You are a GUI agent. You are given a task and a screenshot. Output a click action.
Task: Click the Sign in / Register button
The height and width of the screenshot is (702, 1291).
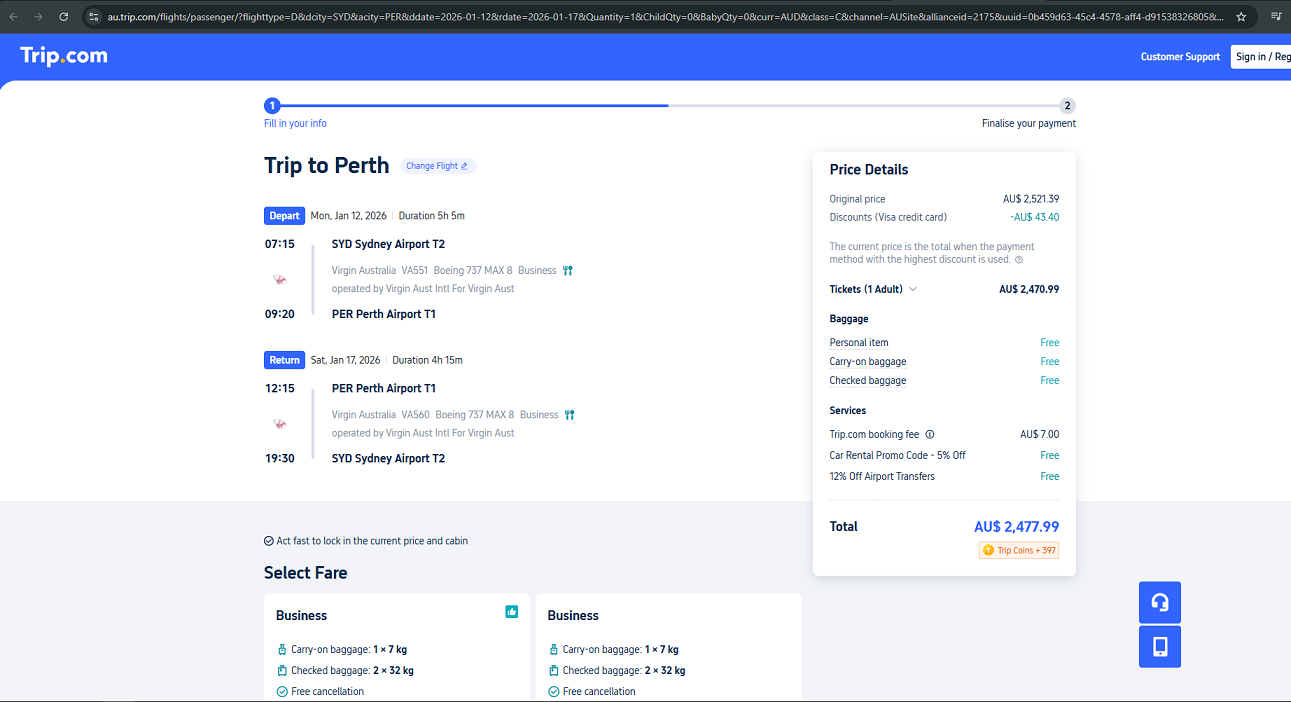(x=1262, y=57)
